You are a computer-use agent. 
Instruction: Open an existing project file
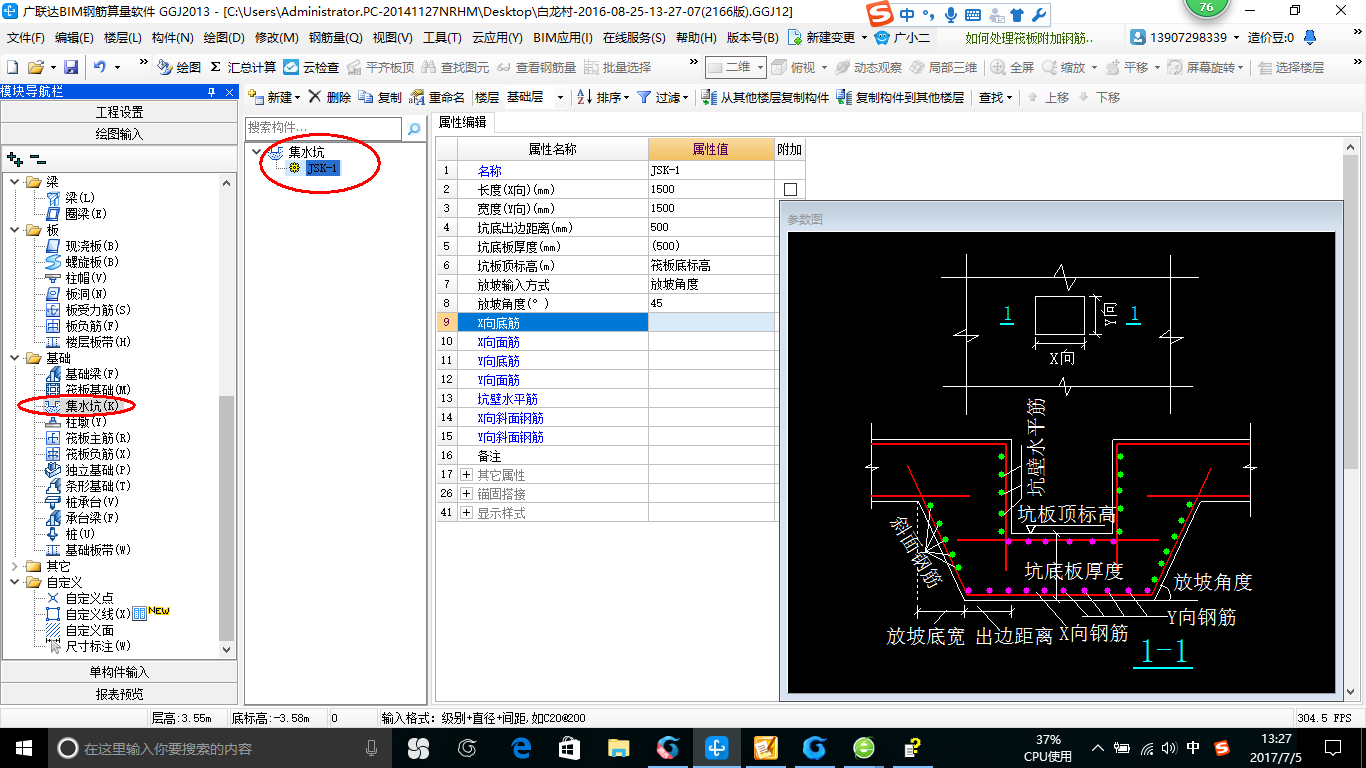(36, 67)
